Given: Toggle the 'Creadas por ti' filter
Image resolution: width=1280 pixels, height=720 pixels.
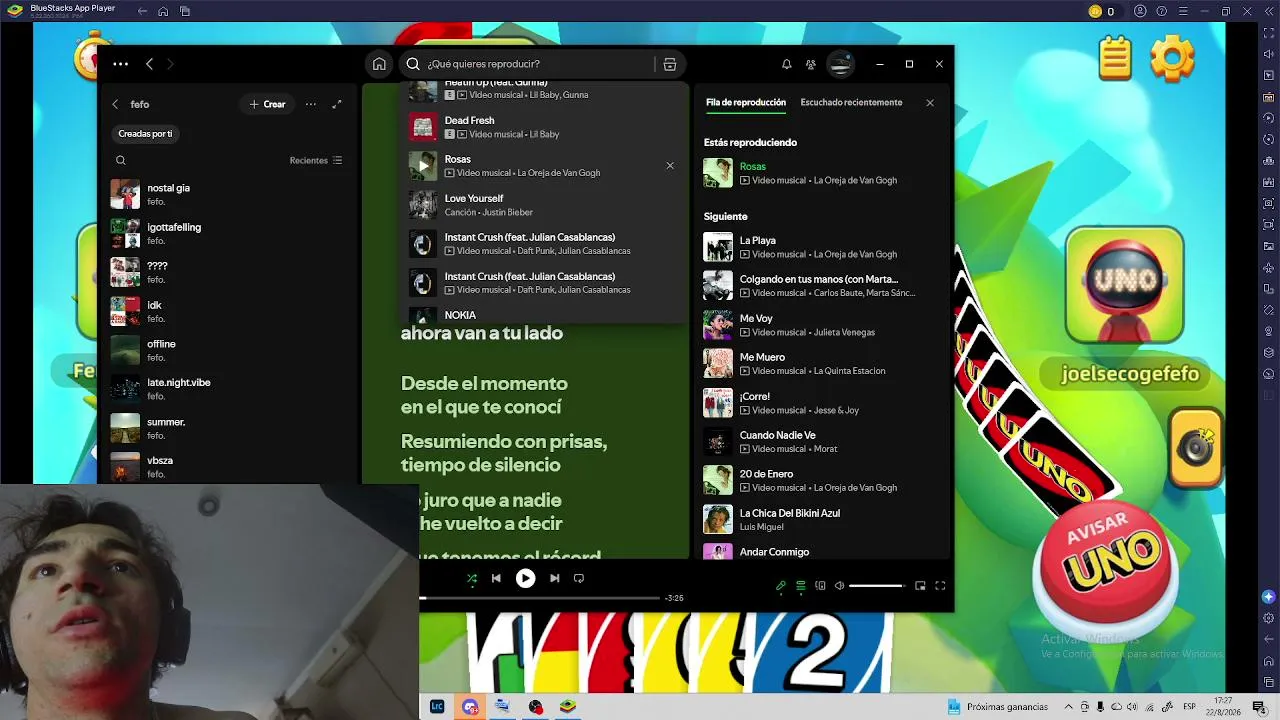Looking at the screenshot, I should point(145,134).
